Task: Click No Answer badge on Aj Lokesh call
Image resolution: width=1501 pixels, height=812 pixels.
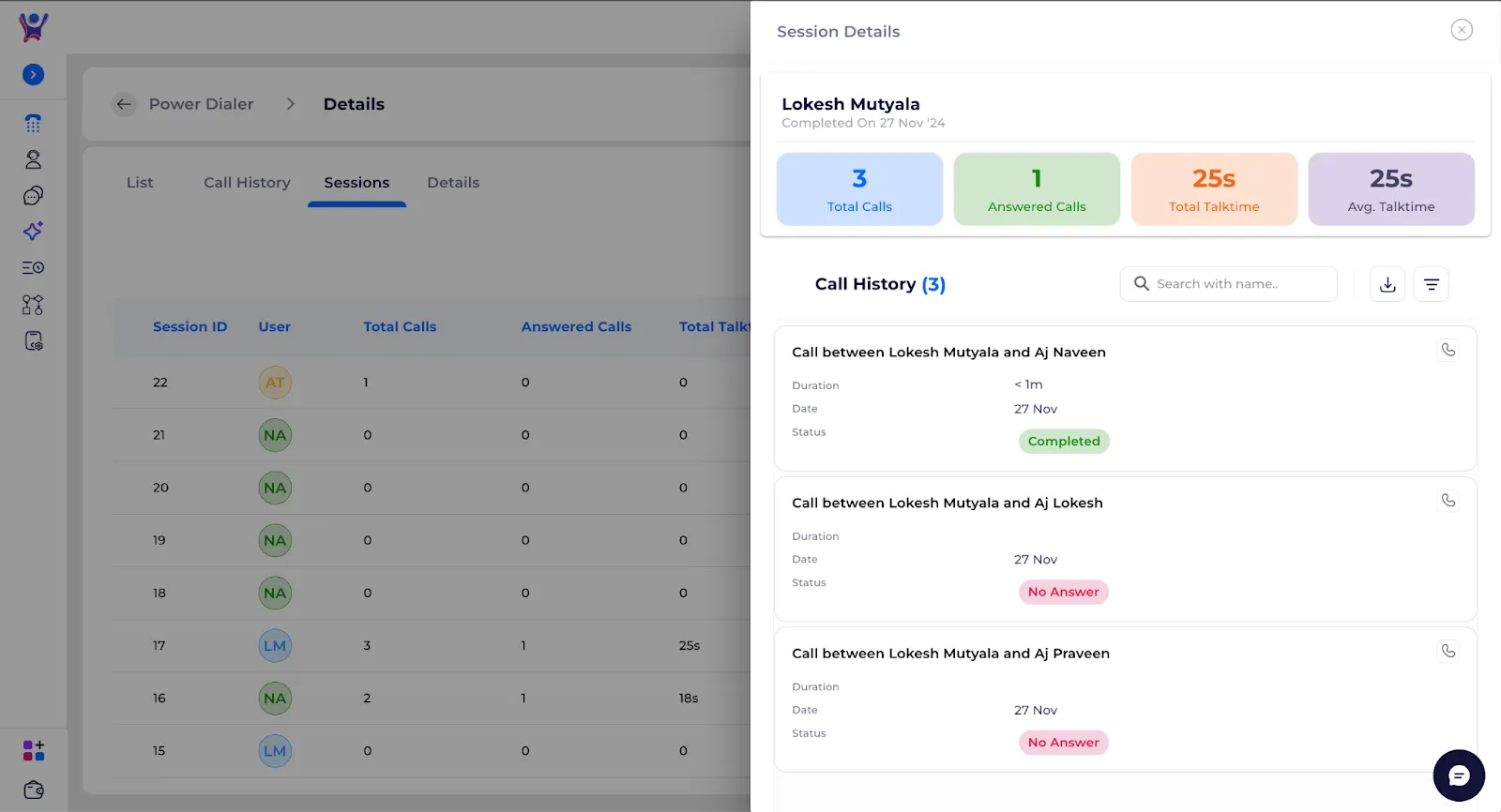Action: 1064,592
